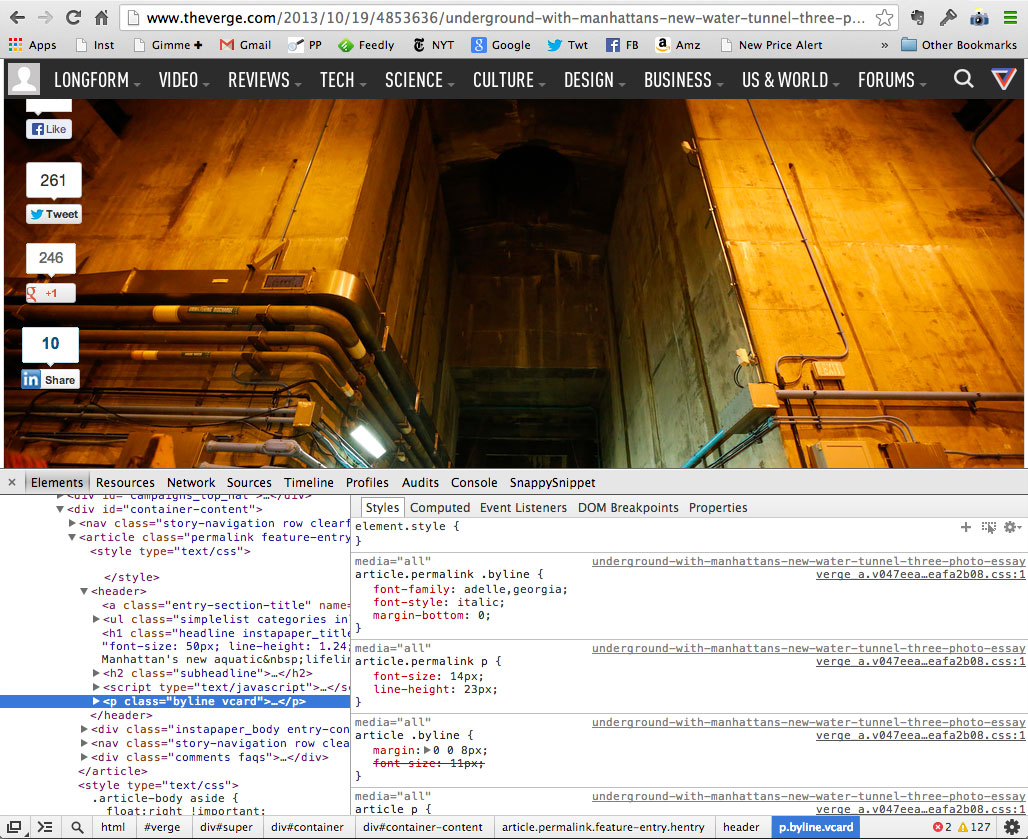Image resolution: width=1028 pixels, height=839 pixels.
Task: Click the browser forward arrow
Action: pyautogui.click(x=45, y=18)
